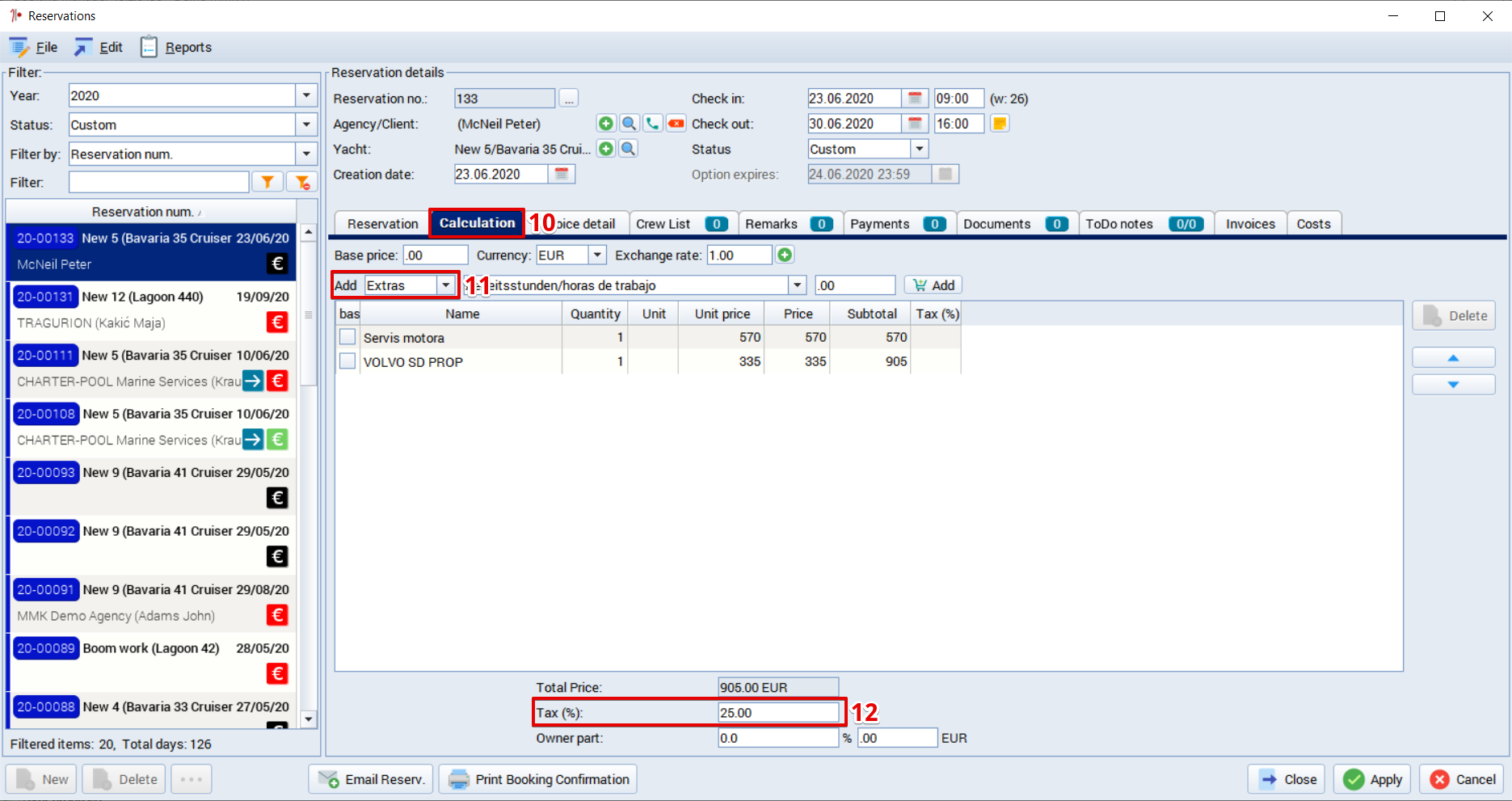The image size is (1512, 801).
Task: Switch to the Crew List tab
Action: [683, 224]
